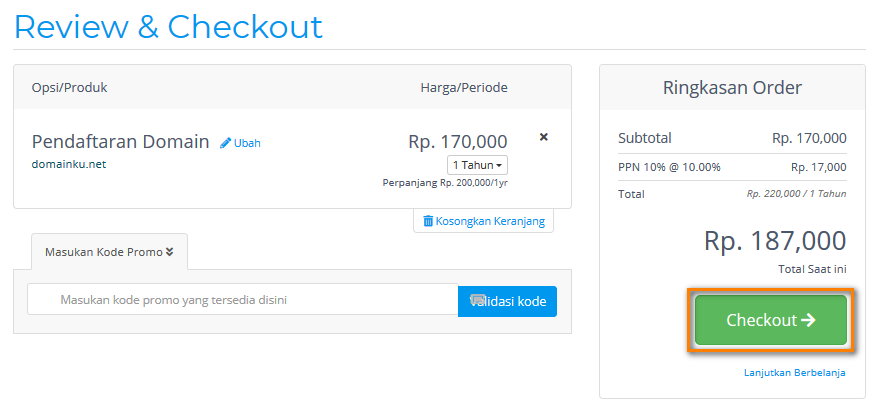The image size is (881, 415).
Task: Click the Review & Checkout page heading
Action: coord(168,26)
